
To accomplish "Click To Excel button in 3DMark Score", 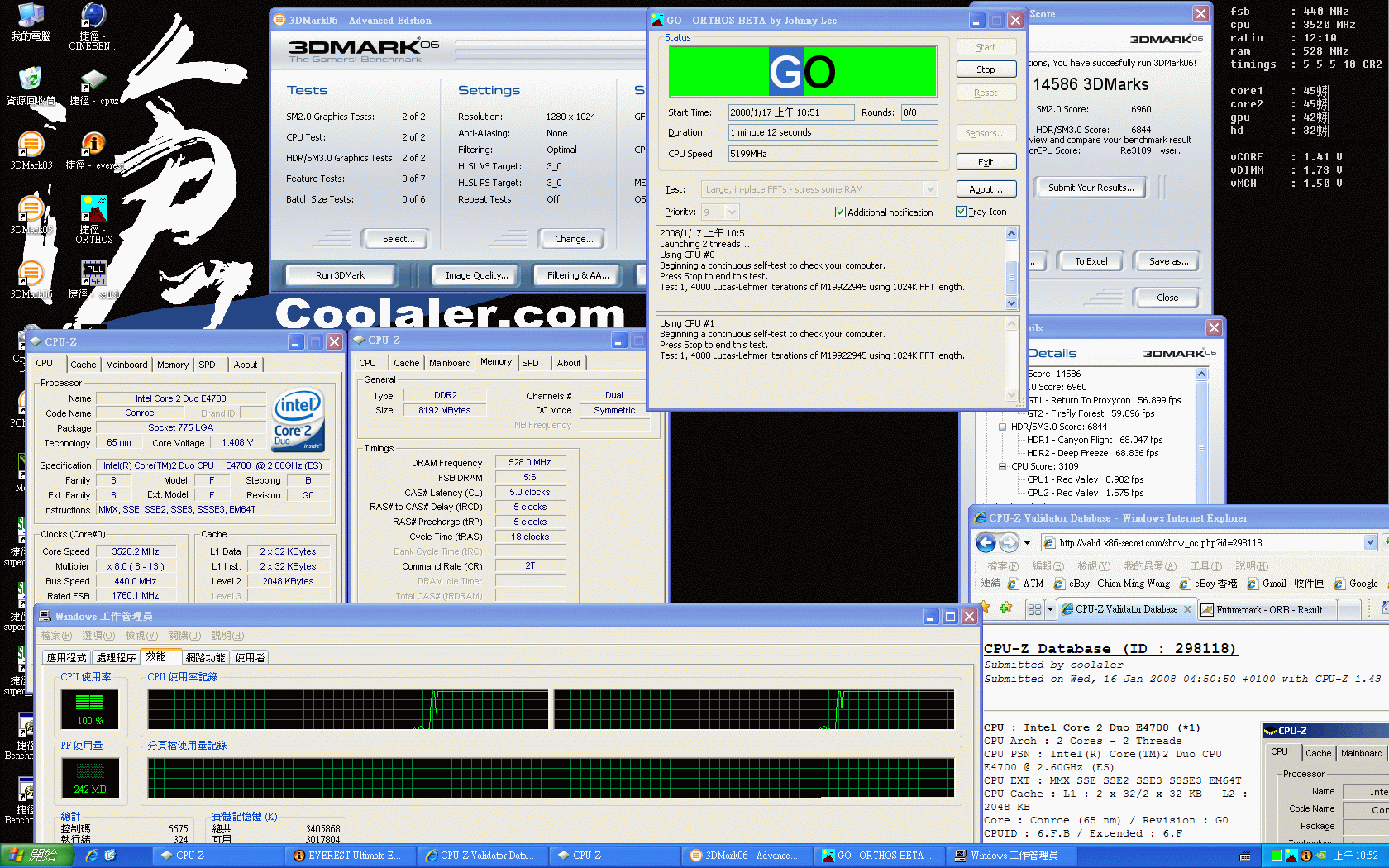I will tap(1091, 261).
